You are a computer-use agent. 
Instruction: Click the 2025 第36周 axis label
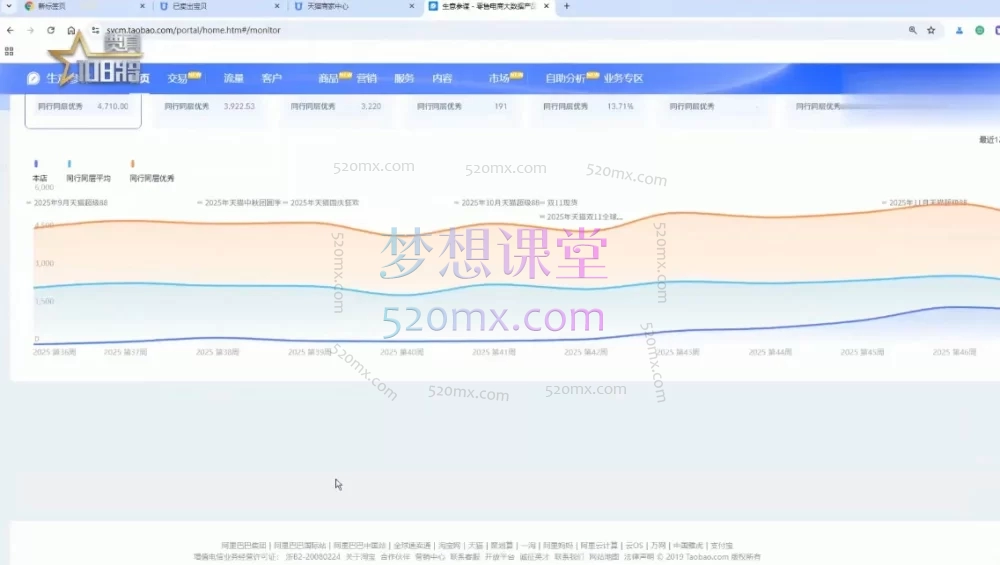click(54, 352)
